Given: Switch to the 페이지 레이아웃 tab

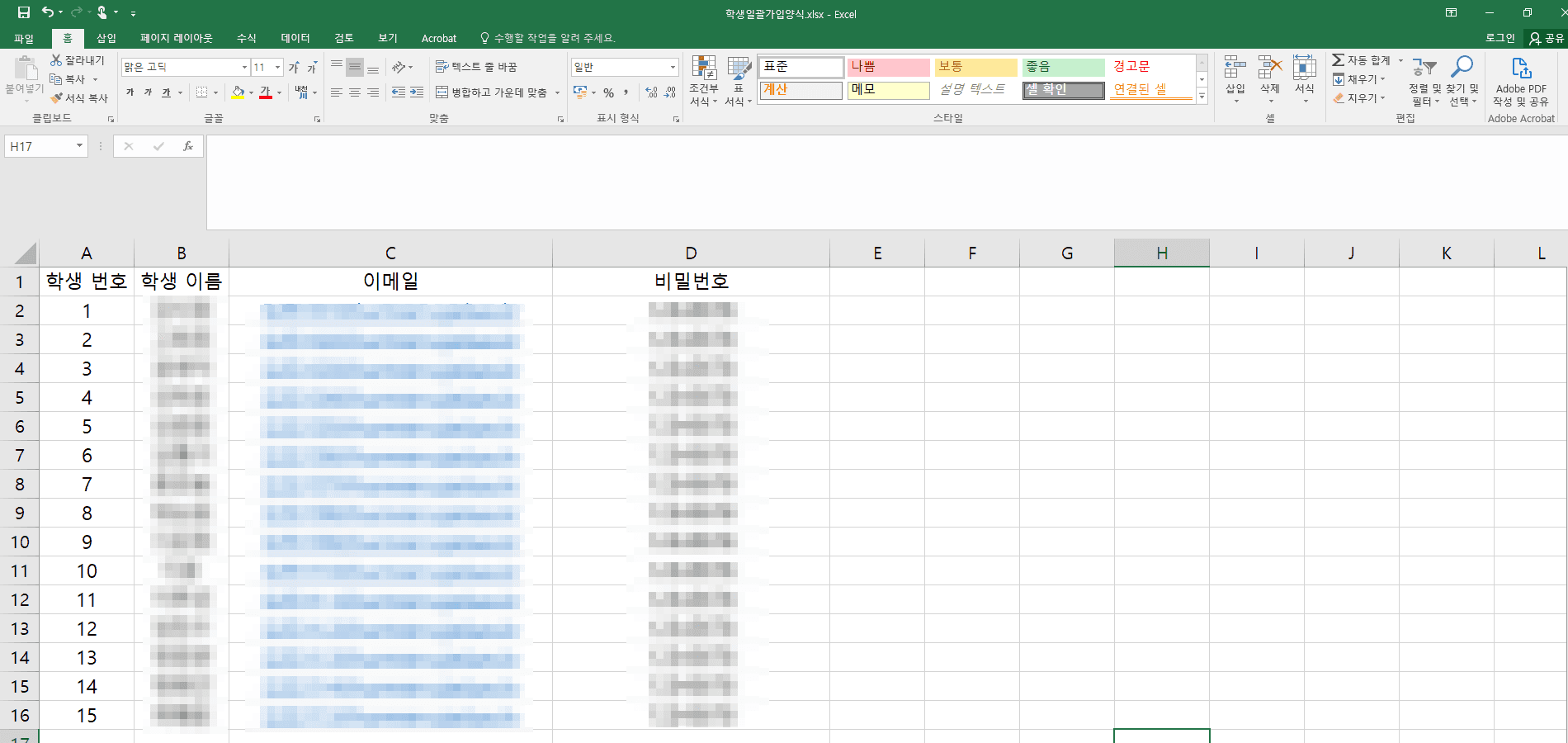Looking at the screenshot, I should [177, 38].
